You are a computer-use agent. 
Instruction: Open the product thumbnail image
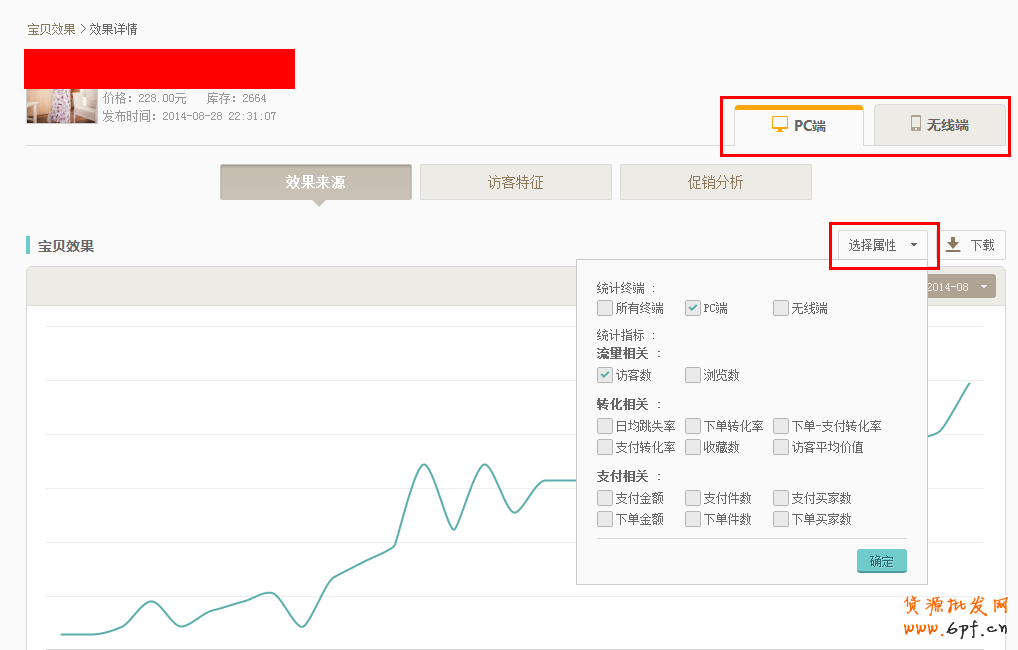pos(62,106)
